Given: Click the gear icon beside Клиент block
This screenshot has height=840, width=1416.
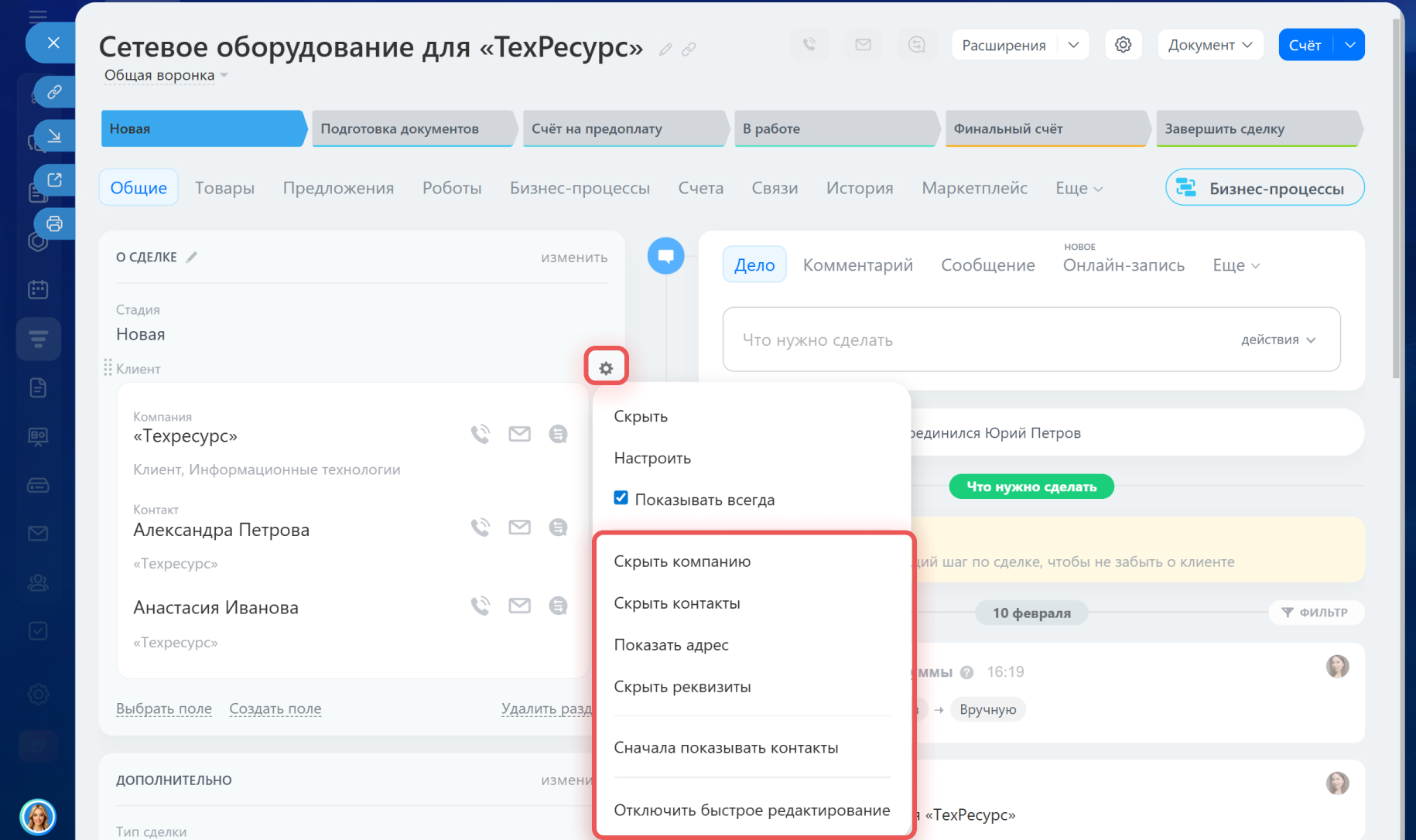Looking at the screenshot, I should point(606,368).
